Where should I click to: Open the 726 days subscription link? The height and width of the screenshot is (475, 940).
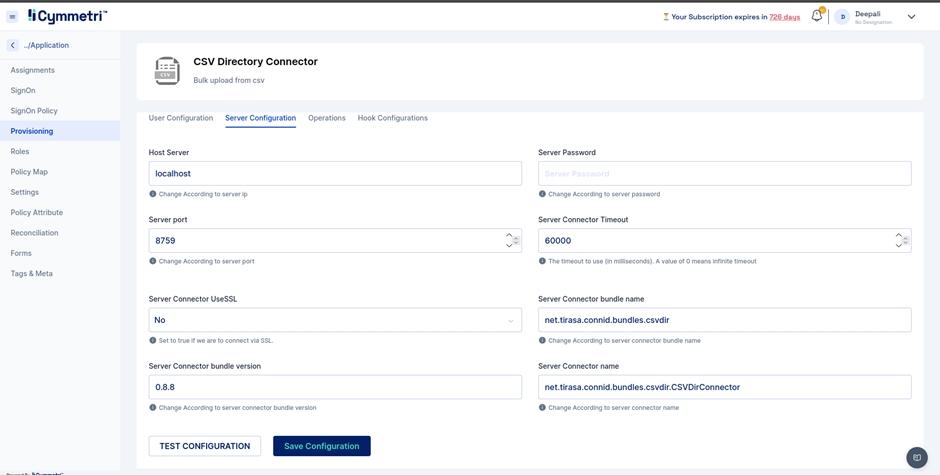(x=785, y=17)
